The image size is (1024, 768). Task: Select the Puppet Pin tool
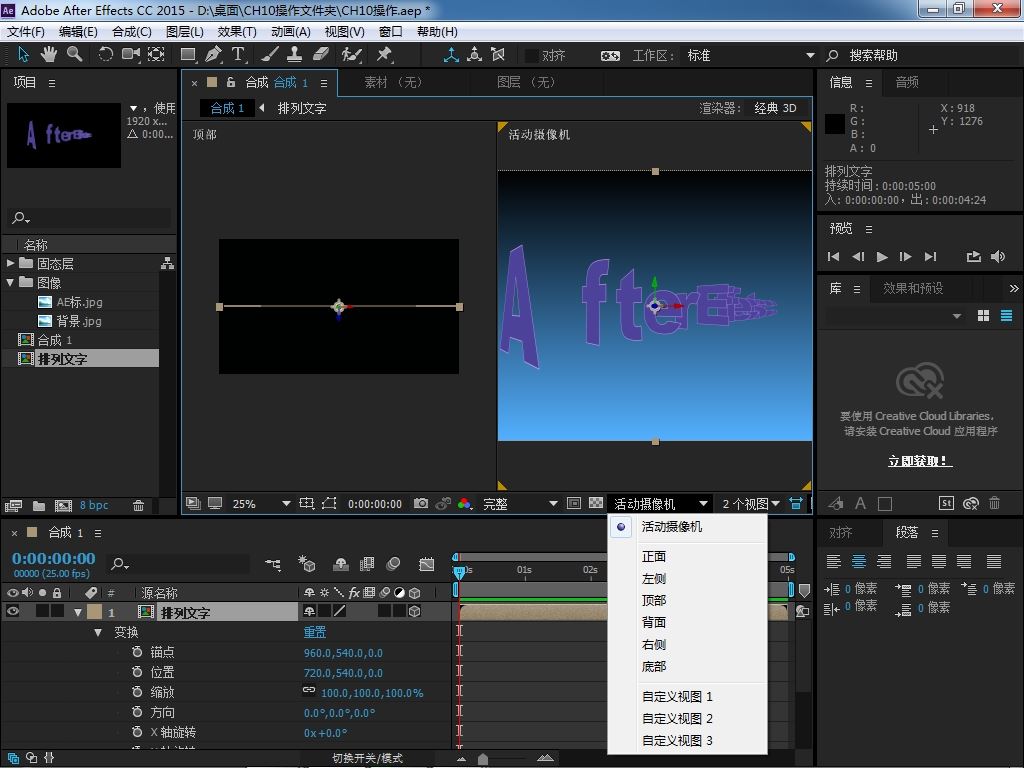(x=384, y=54)
